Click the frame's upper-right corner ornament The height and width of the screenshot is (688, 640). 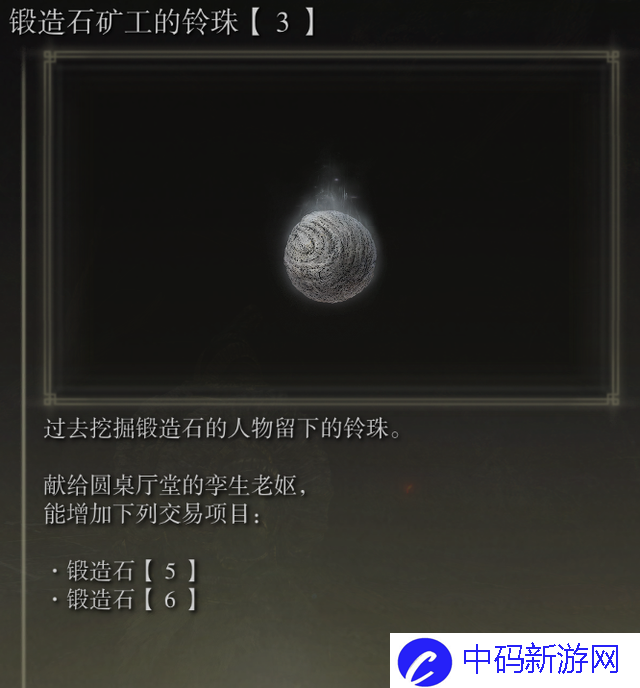613,56
